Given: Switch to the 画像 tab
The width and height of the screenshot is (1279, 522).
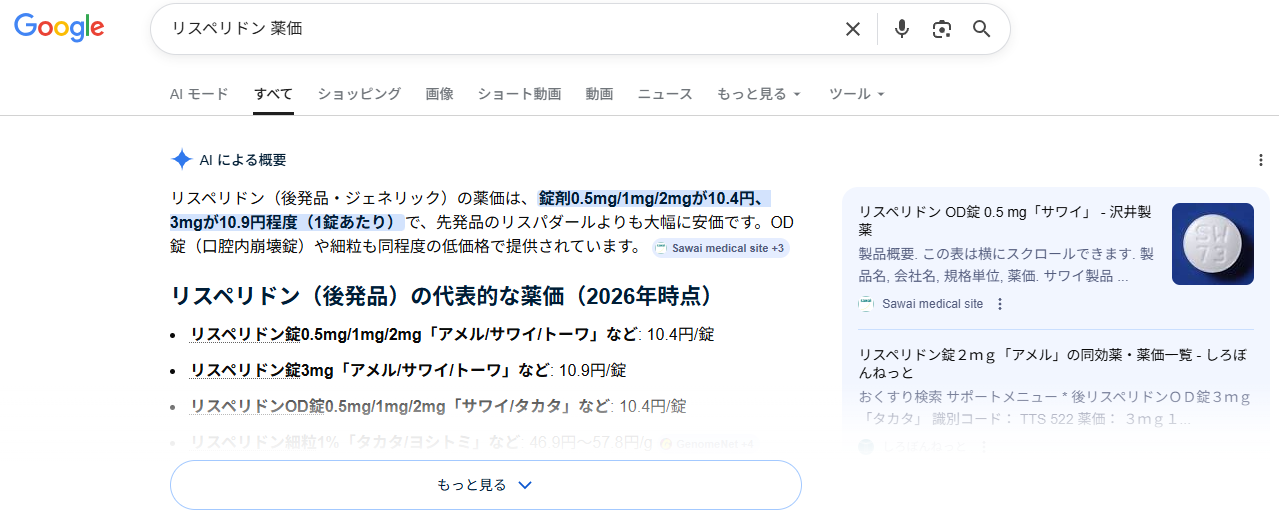Looking at the screenshot, I should [439, 94].
